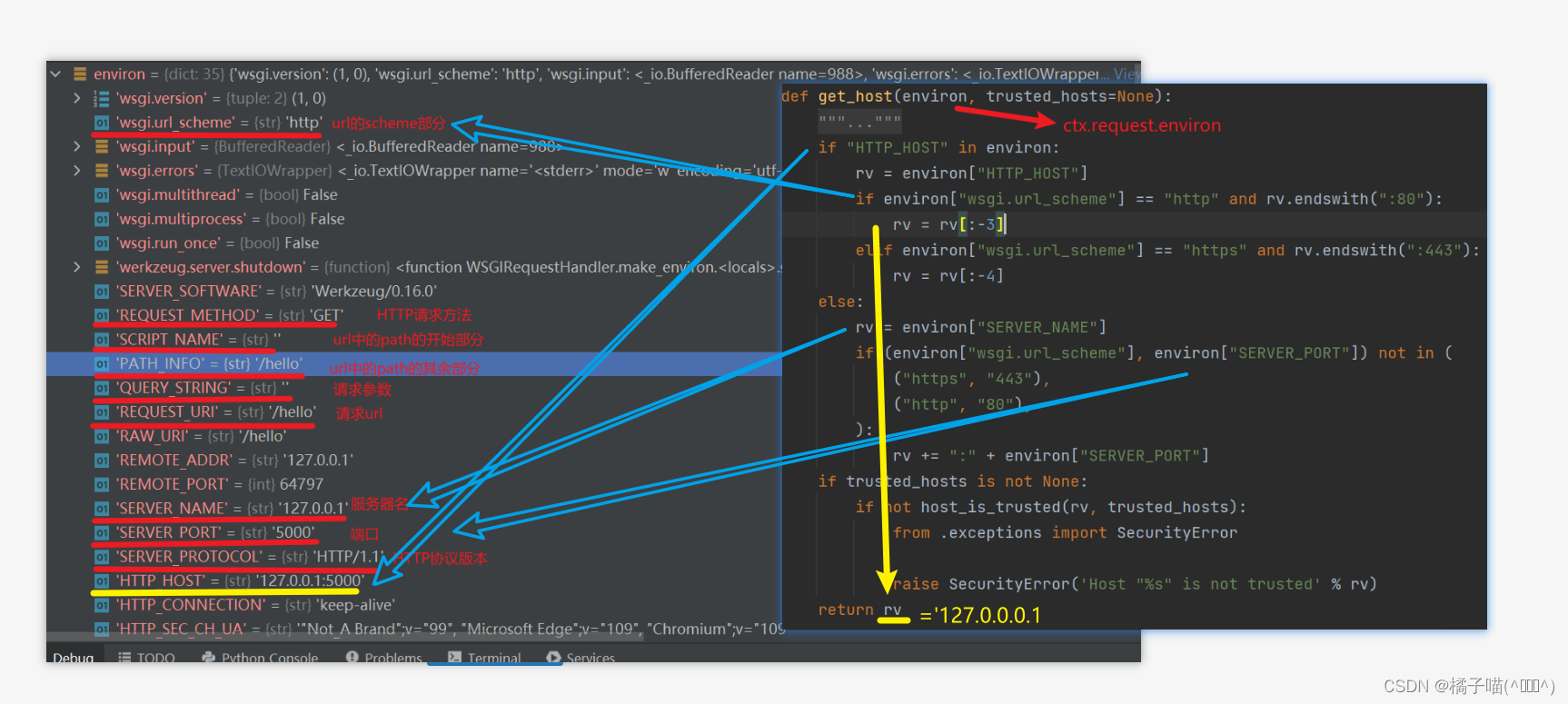Open the Debug tool window tab
Viewport: 1568px width, 704px height.
[x=73, y=657]
